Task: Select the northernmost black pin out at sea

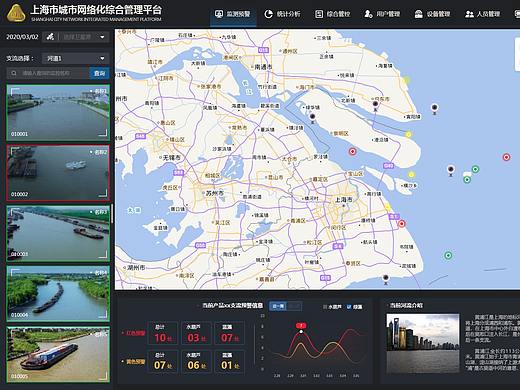Action: pyautogui.click(x=434, y=108)
